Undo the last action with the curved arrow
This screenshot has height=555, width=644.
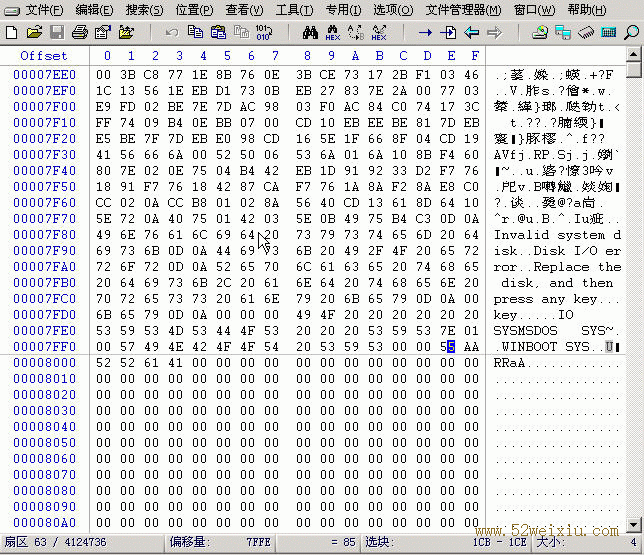coord(172,32)
